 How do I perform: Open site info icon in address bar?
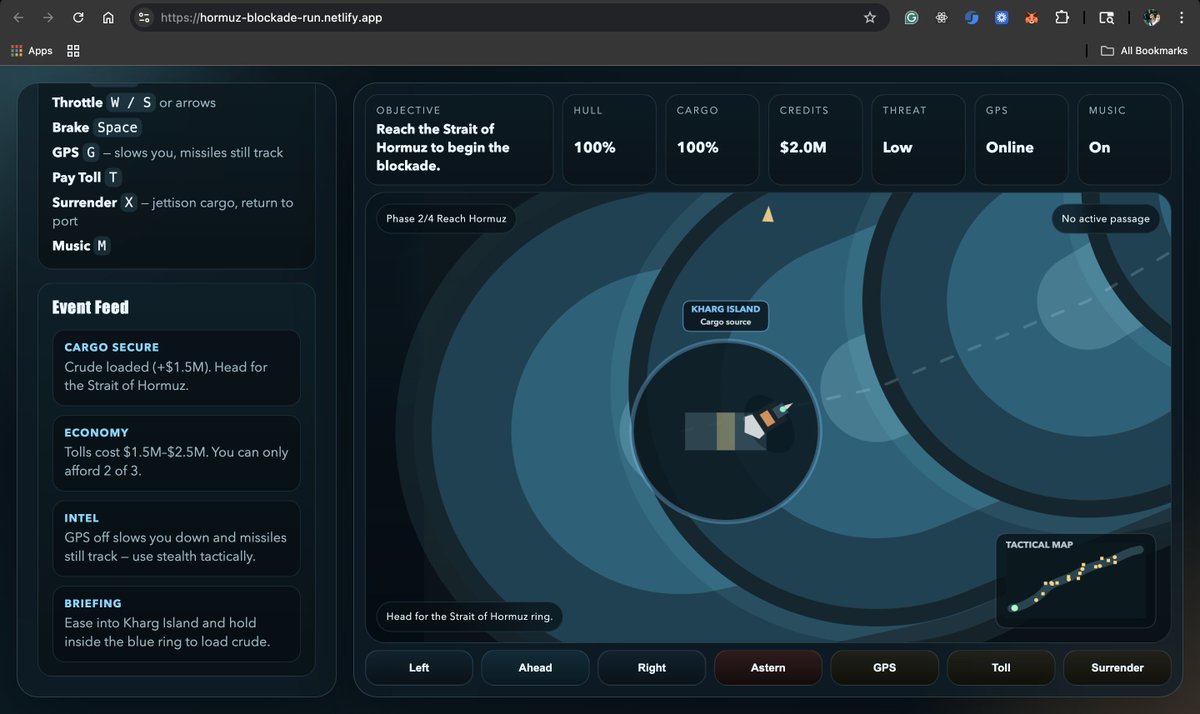144,18
